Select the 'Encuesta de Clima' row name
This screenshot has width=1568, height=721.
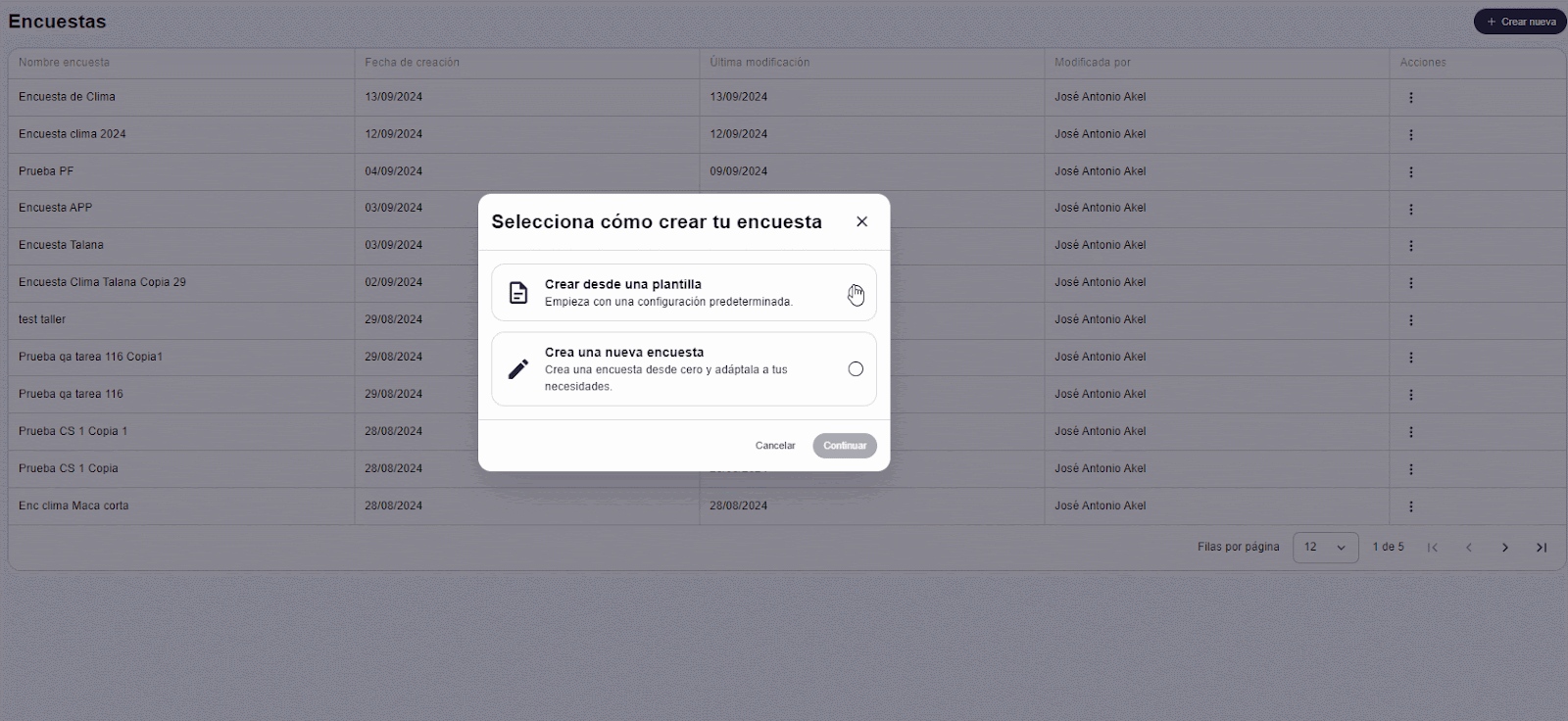(x=67, y=97)
